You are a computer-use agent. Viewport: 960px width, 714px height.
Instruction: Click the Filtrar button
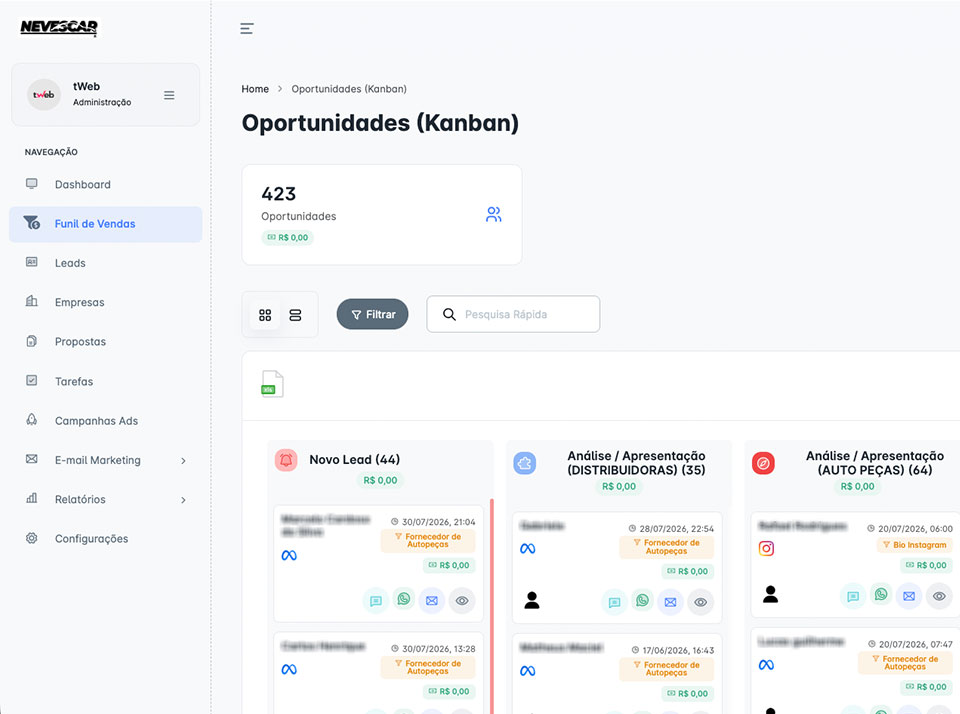[x=372, y=314]
